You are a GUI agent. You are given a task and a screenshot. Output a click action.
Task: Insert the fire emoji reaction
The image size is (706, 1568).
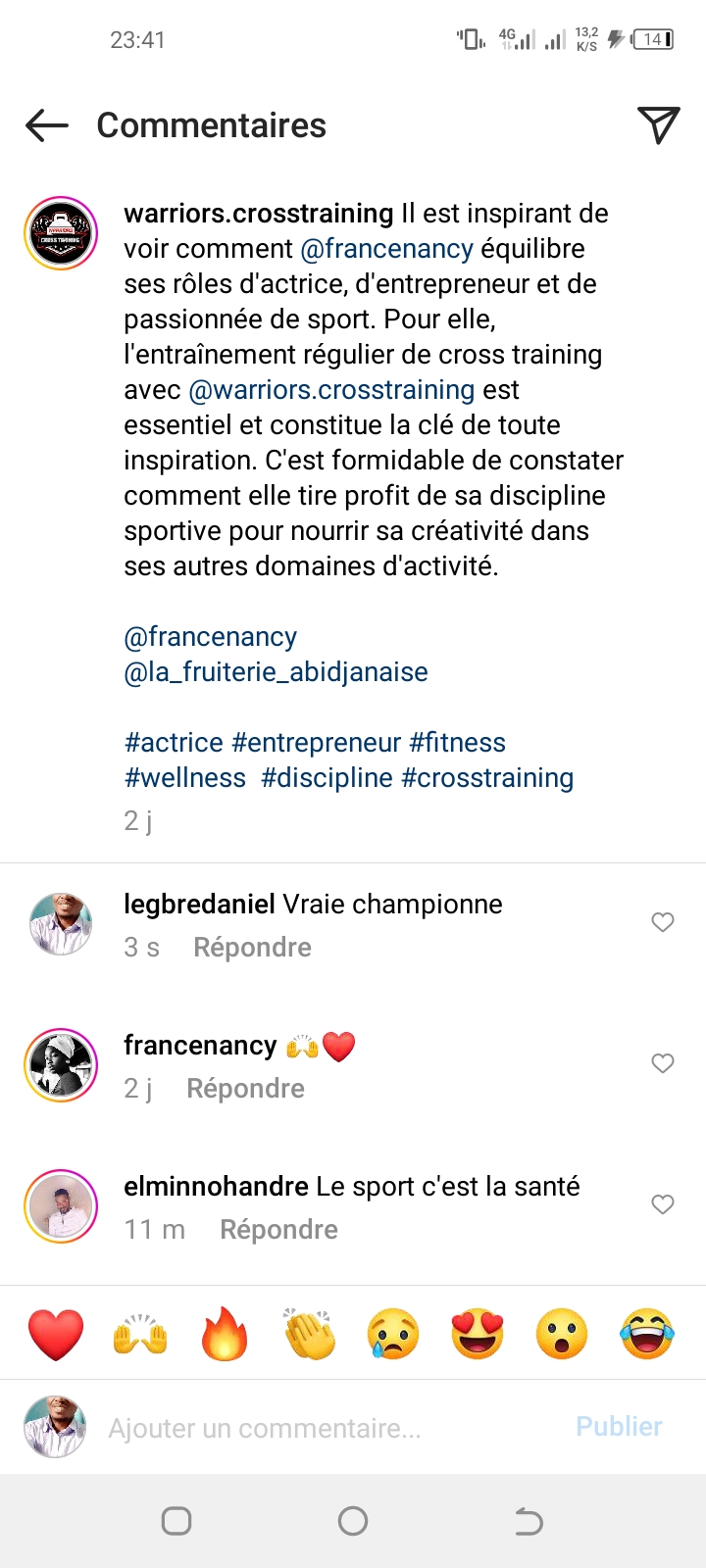pyautogui.click(x=225, y=1334)
